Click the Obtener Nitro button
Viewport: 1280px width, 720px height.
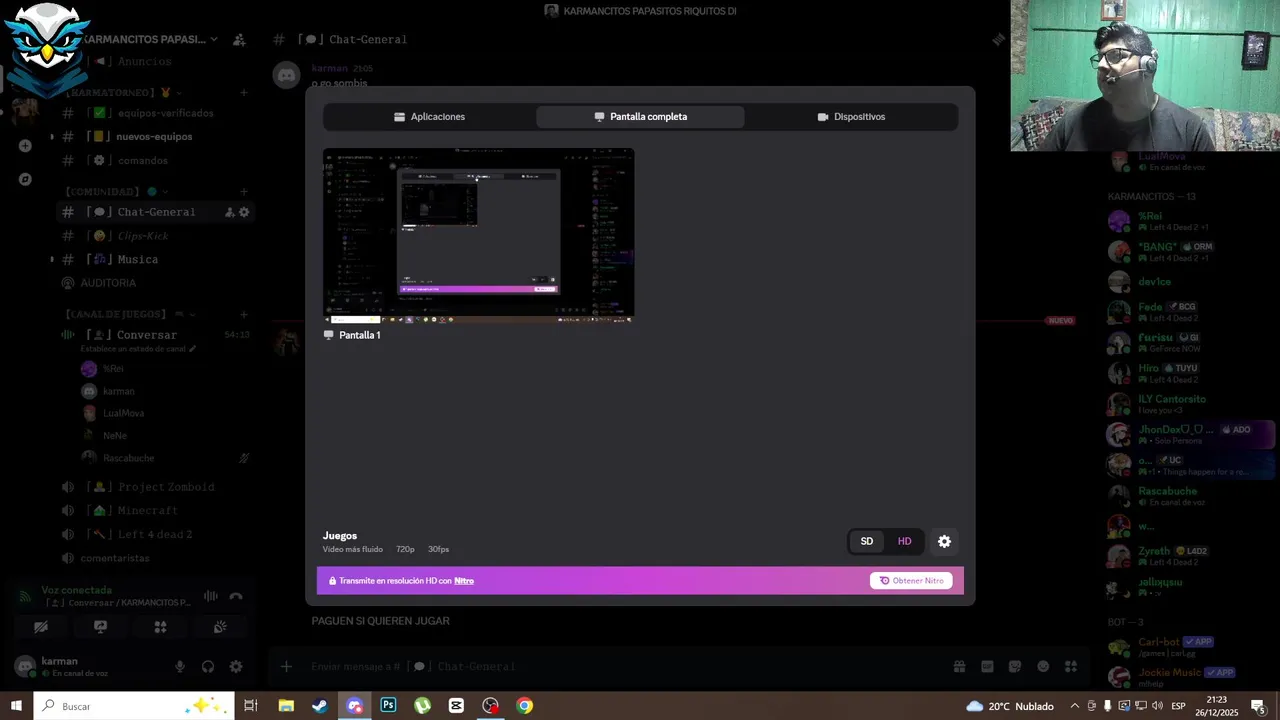click(x=911, y=581)
